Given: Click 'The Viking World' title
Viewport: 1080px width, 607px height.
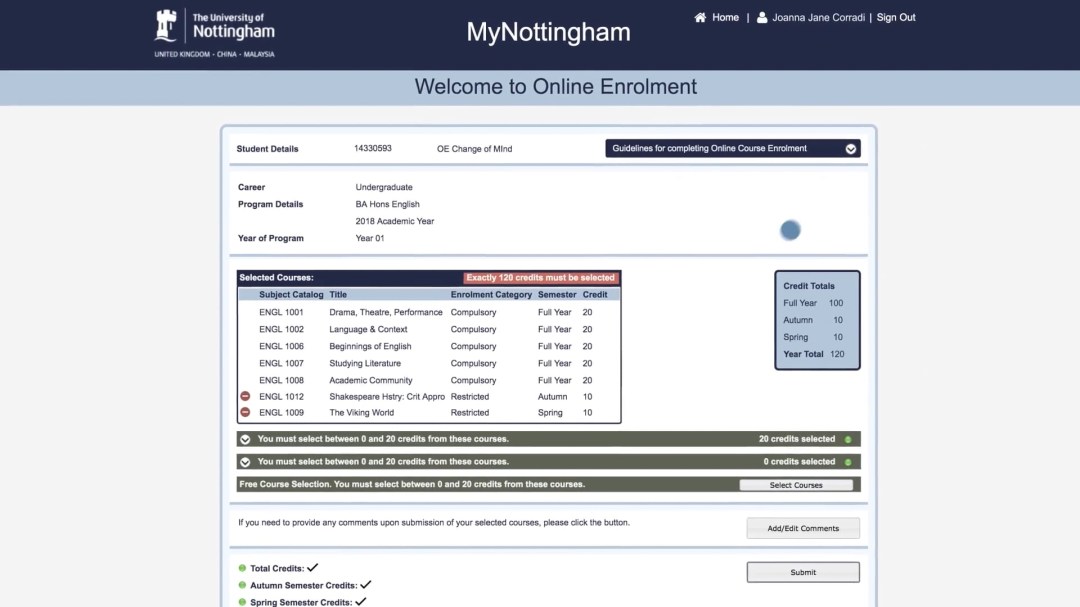Looking at the screenshot, I should pos(362,413).
